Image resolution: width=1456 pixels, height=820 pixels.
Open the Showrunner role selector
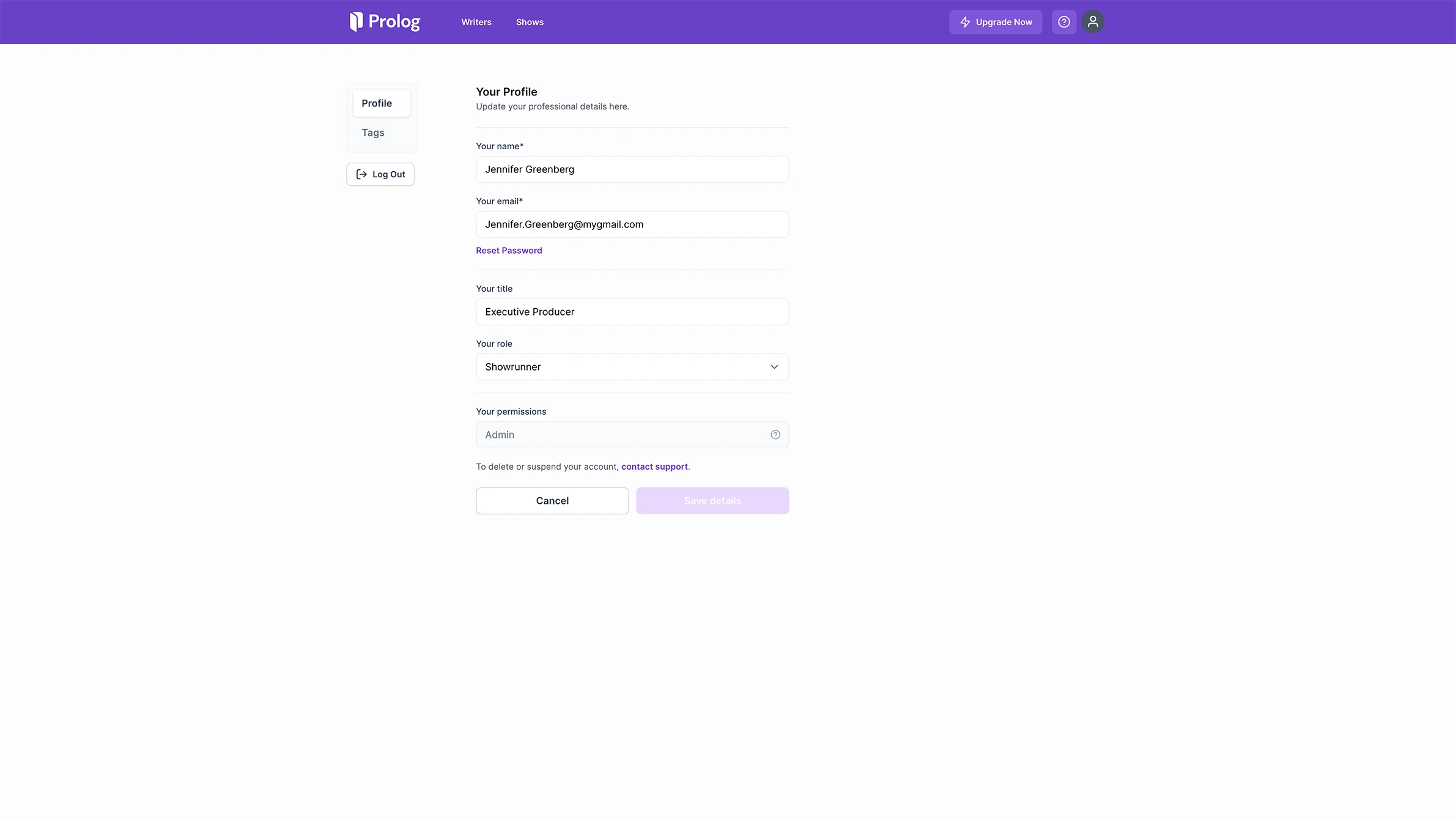[618, 367]
